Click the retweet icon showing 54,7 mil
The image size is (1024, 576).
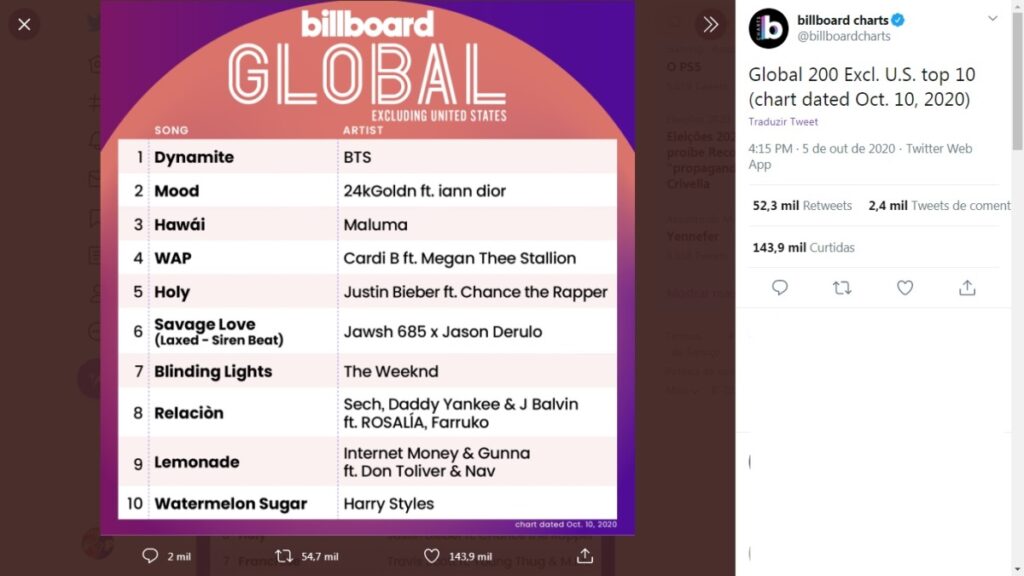tap(283, 556)
